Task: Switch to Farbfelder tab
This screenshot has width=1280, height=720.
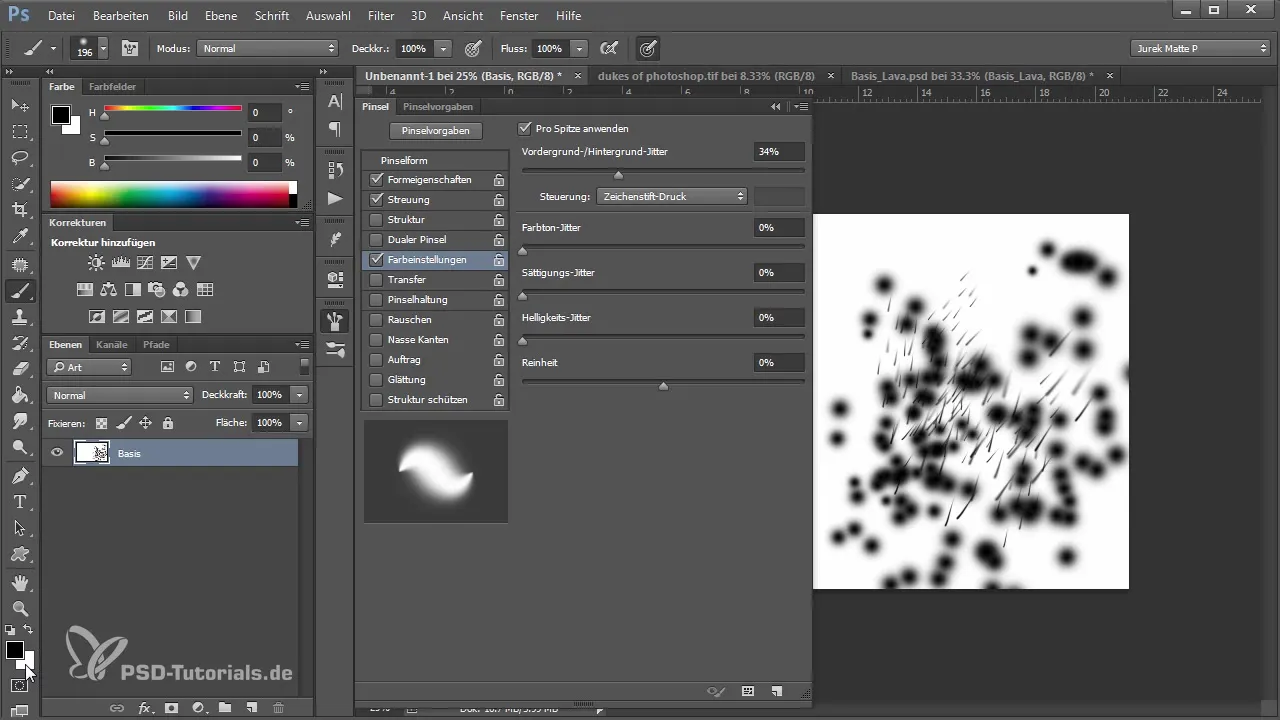Action: point(112,87)
